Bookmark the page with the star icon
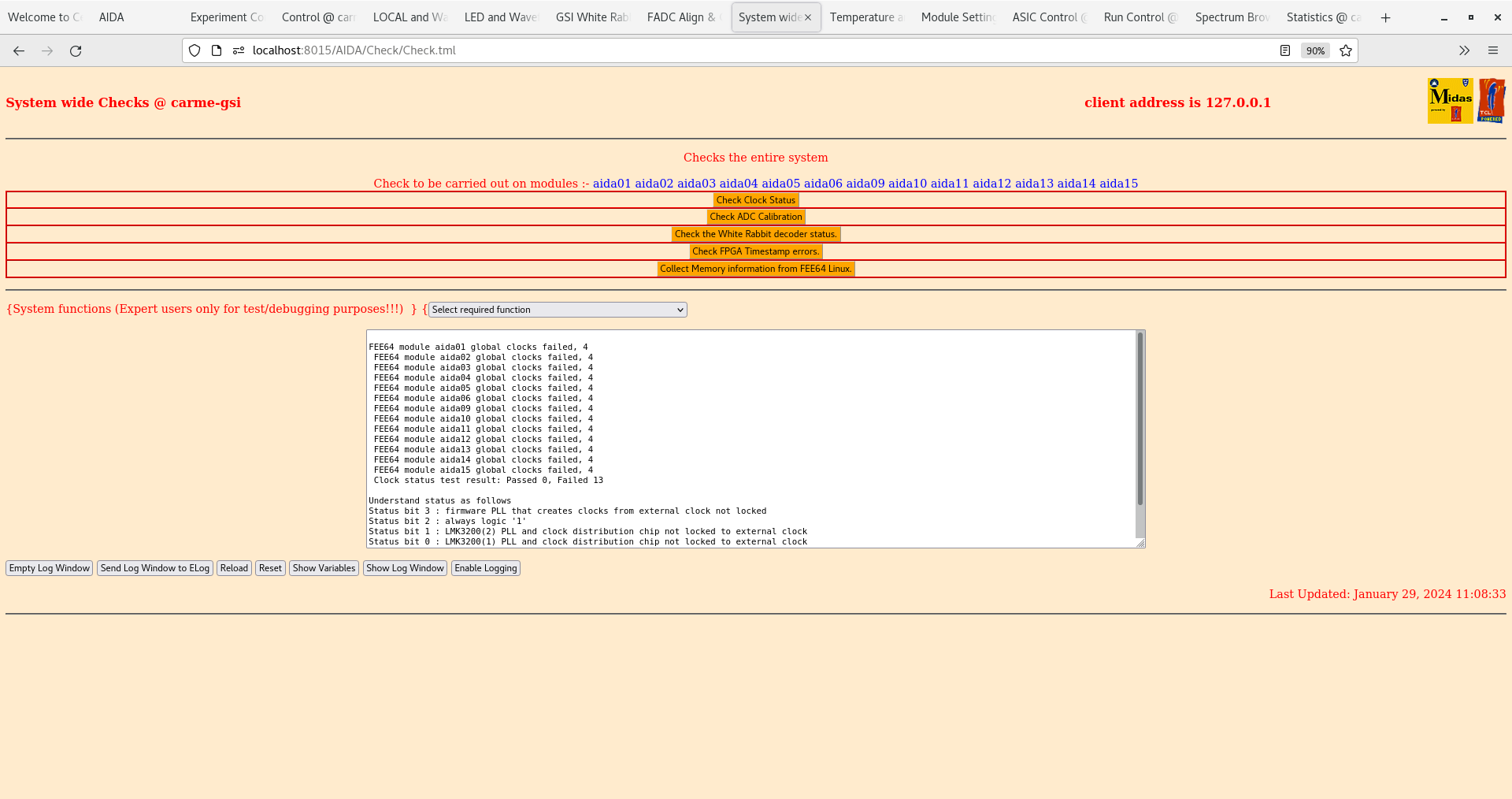Viewport: 1512px width, 799px height. click(x=1346, y=50)
